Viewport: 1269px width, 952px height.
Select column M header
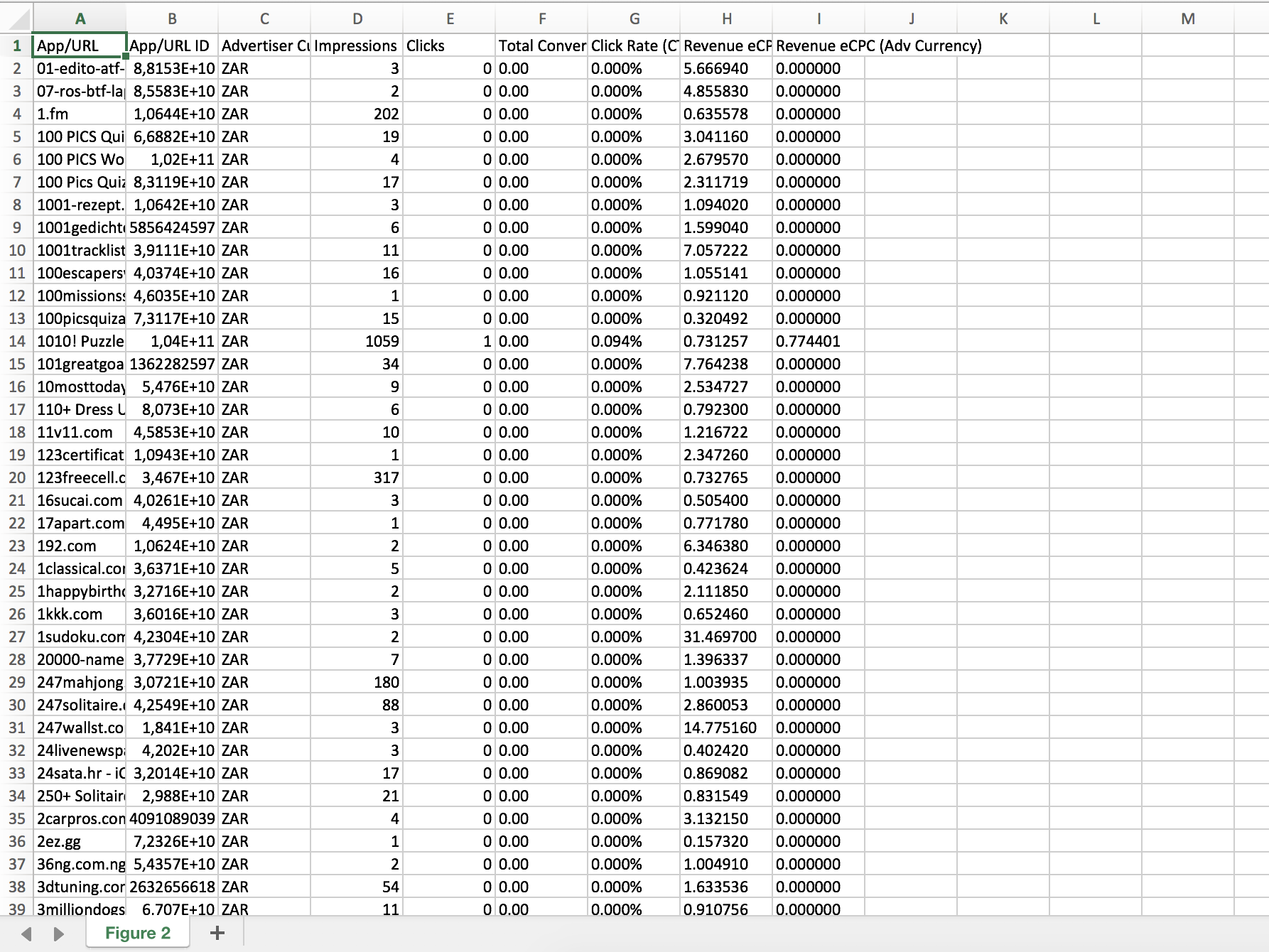point(1189,19)
